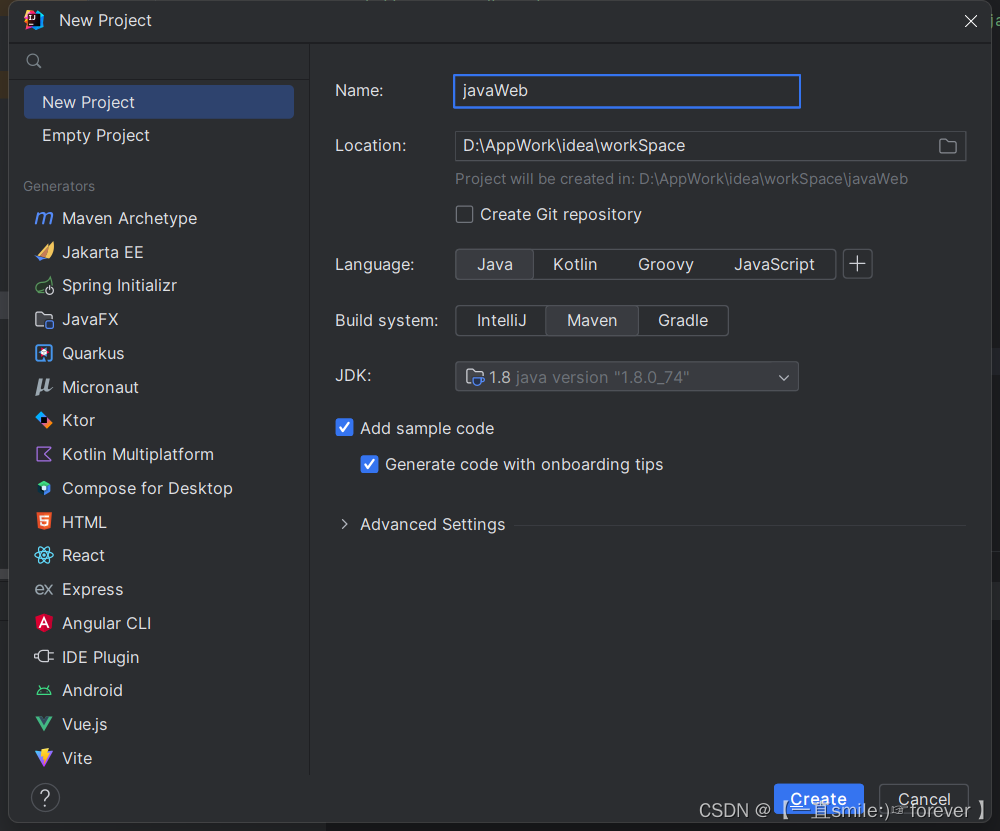
Task: Select JavaScript as the language
Action: point(774,264)
